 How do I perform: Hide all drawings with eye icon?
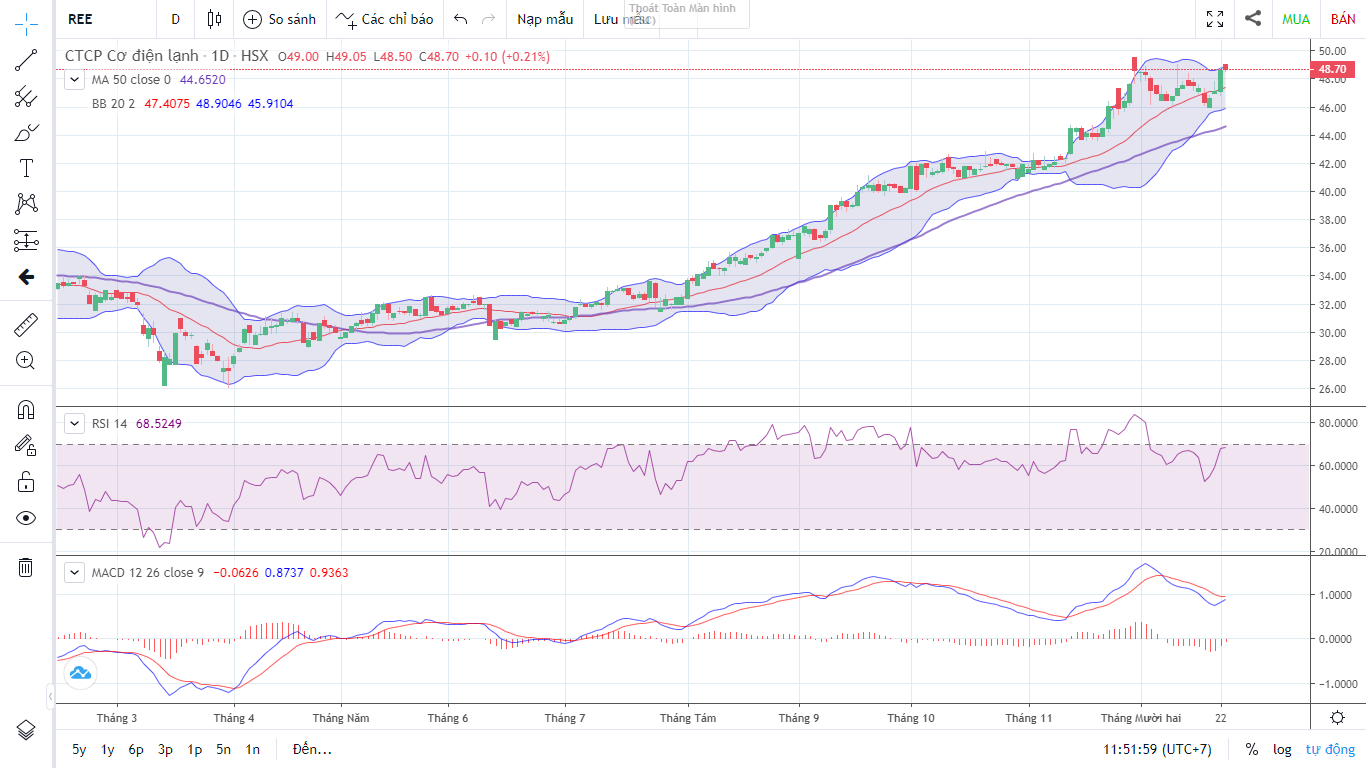pos(26,517)
